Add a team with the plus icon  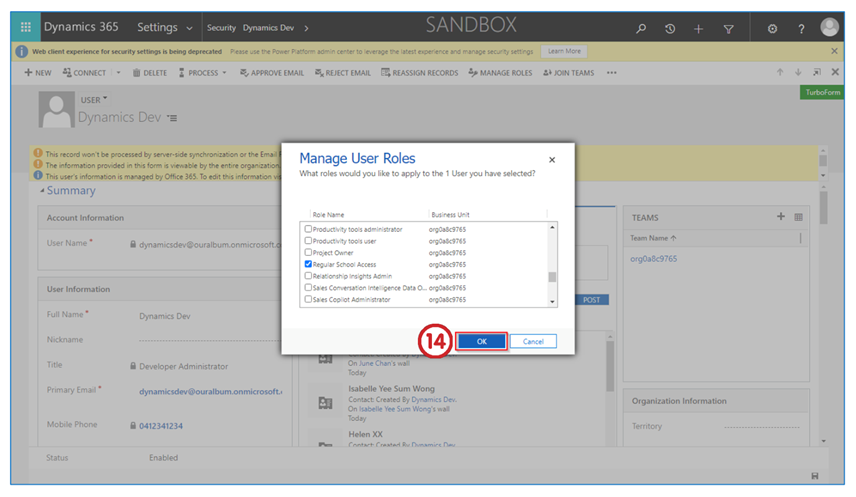click(x=781, y=217)
